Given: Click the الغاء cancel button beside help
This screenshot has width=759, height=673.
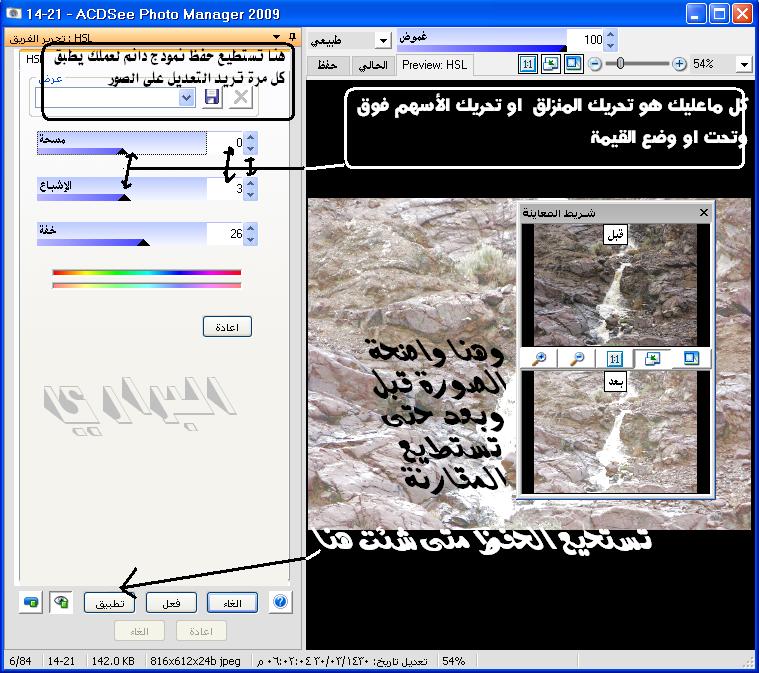Looking at the screenshot, I should pos(232,603).
